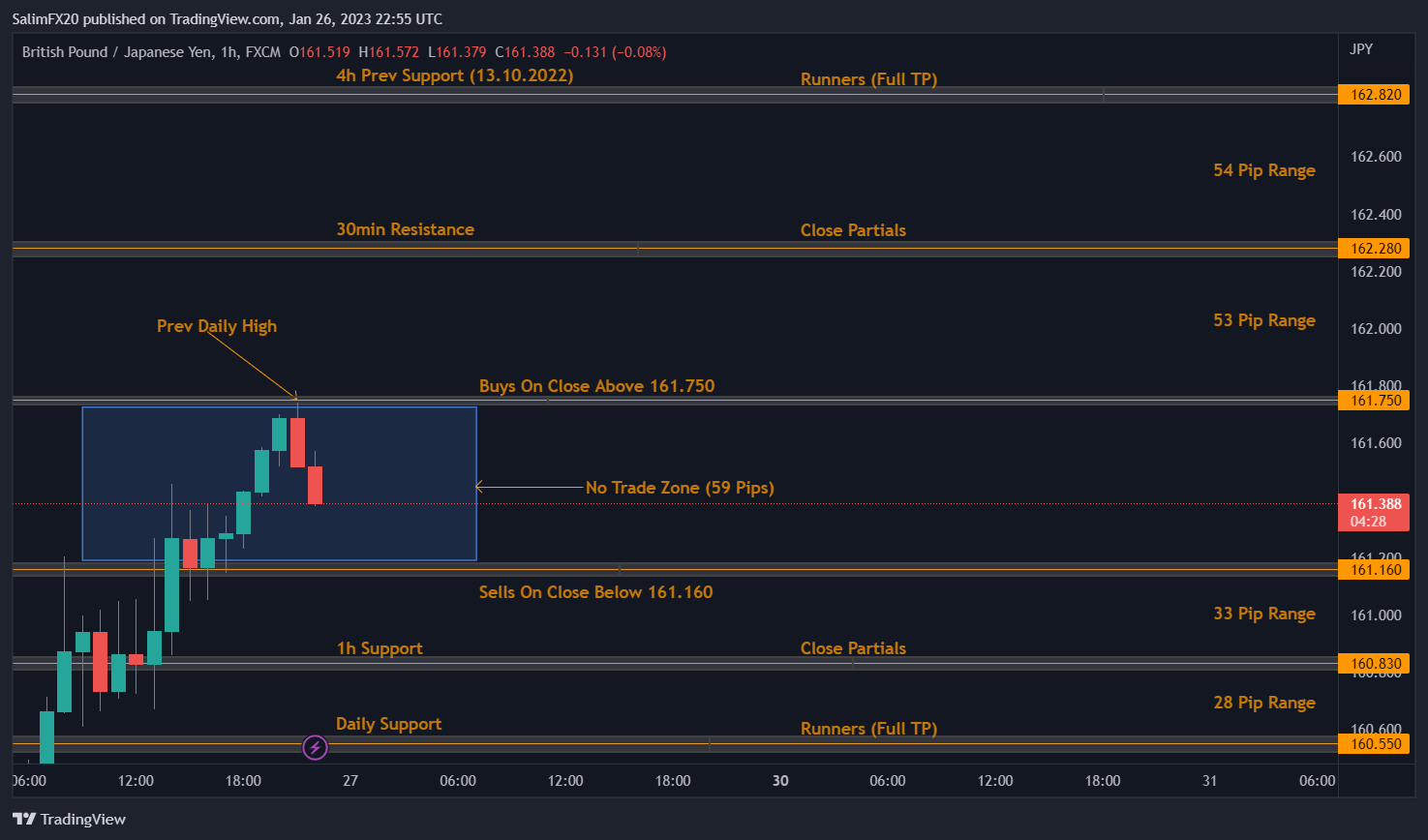The height and width of the screenshot is (840, 1428).
Task: Click the purple lightning bolt event icon
Action: pyautogui.click(x=315, y=747)
